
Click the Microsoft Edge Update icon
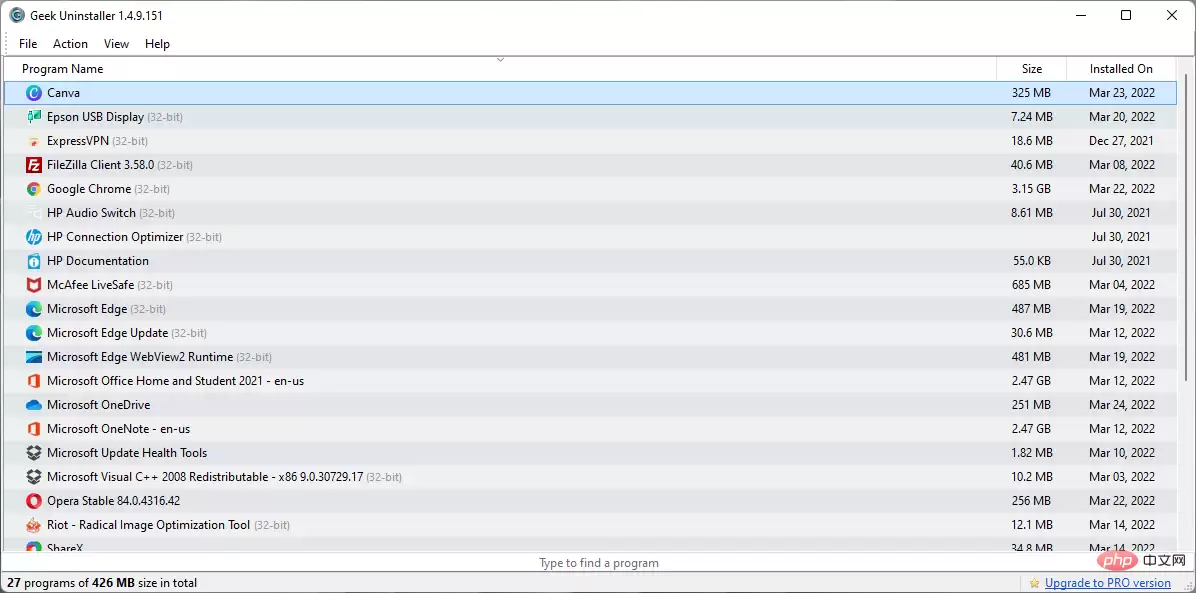(34, 333)
